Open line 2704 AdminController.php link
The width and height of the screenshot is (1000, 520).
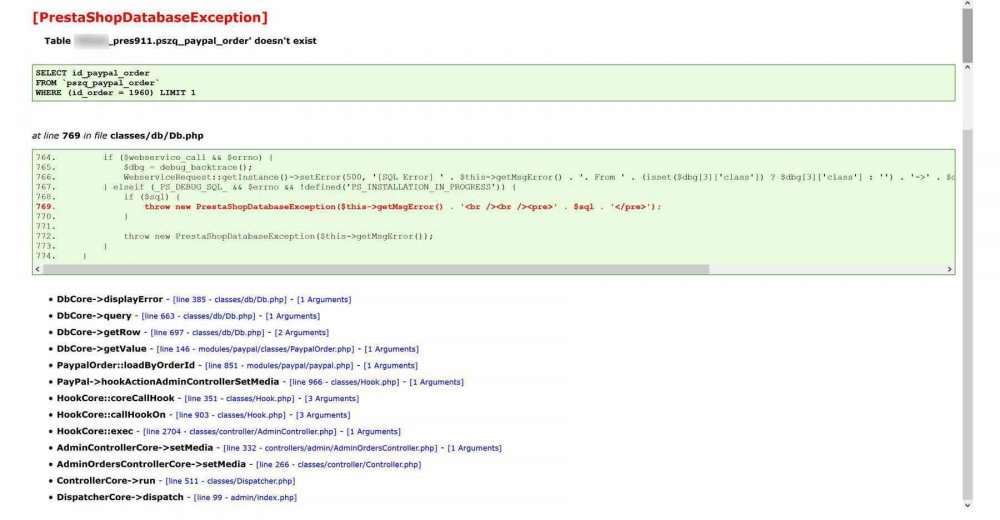pos(239,432)
